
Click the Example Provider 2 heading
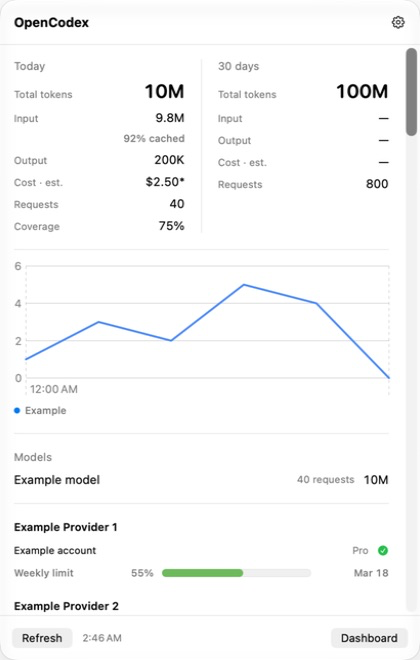tap(66, 606)
